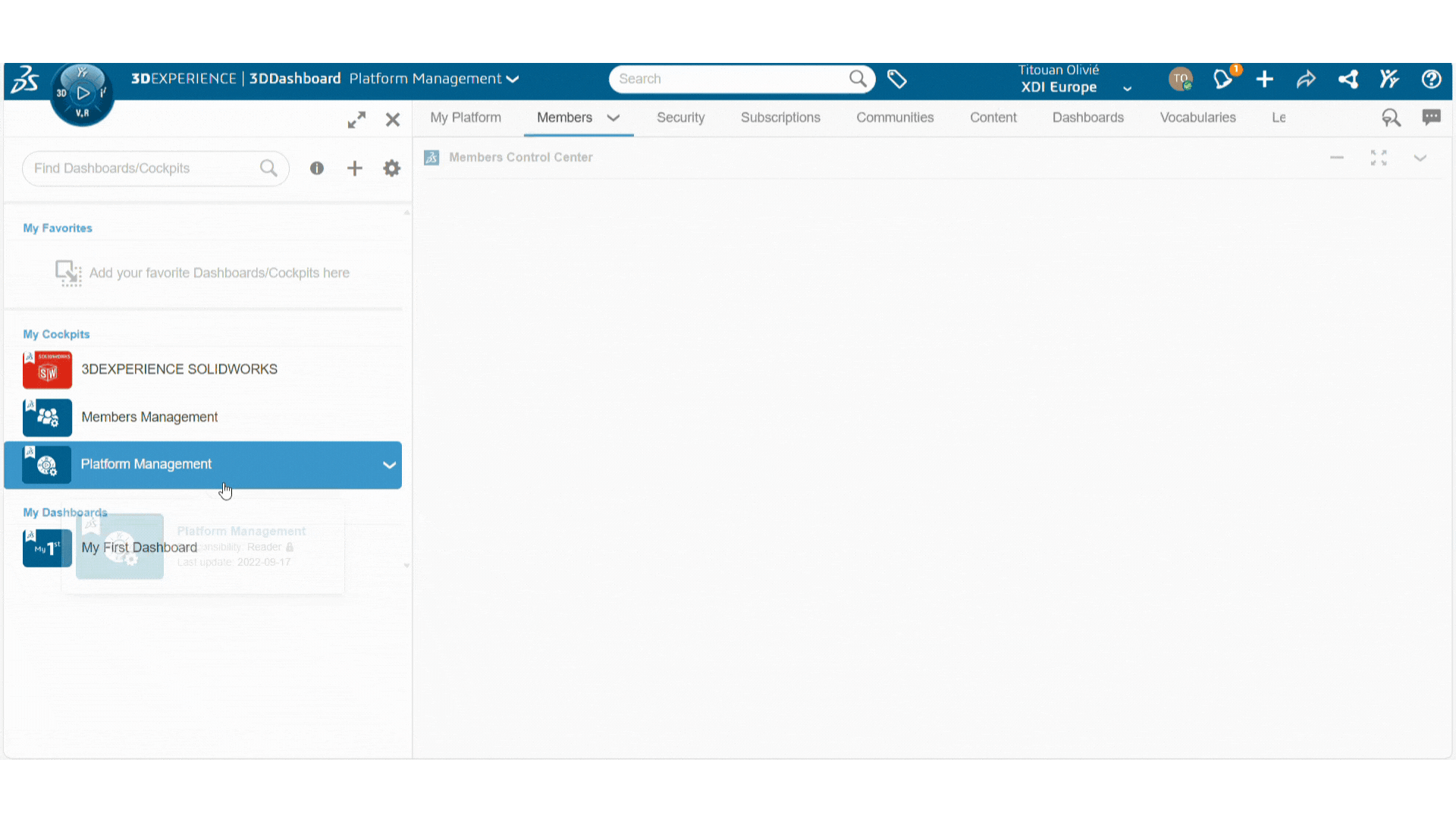Open notifications bell with badge
The image size is (1456, 819).
[x=1223, y=79]
